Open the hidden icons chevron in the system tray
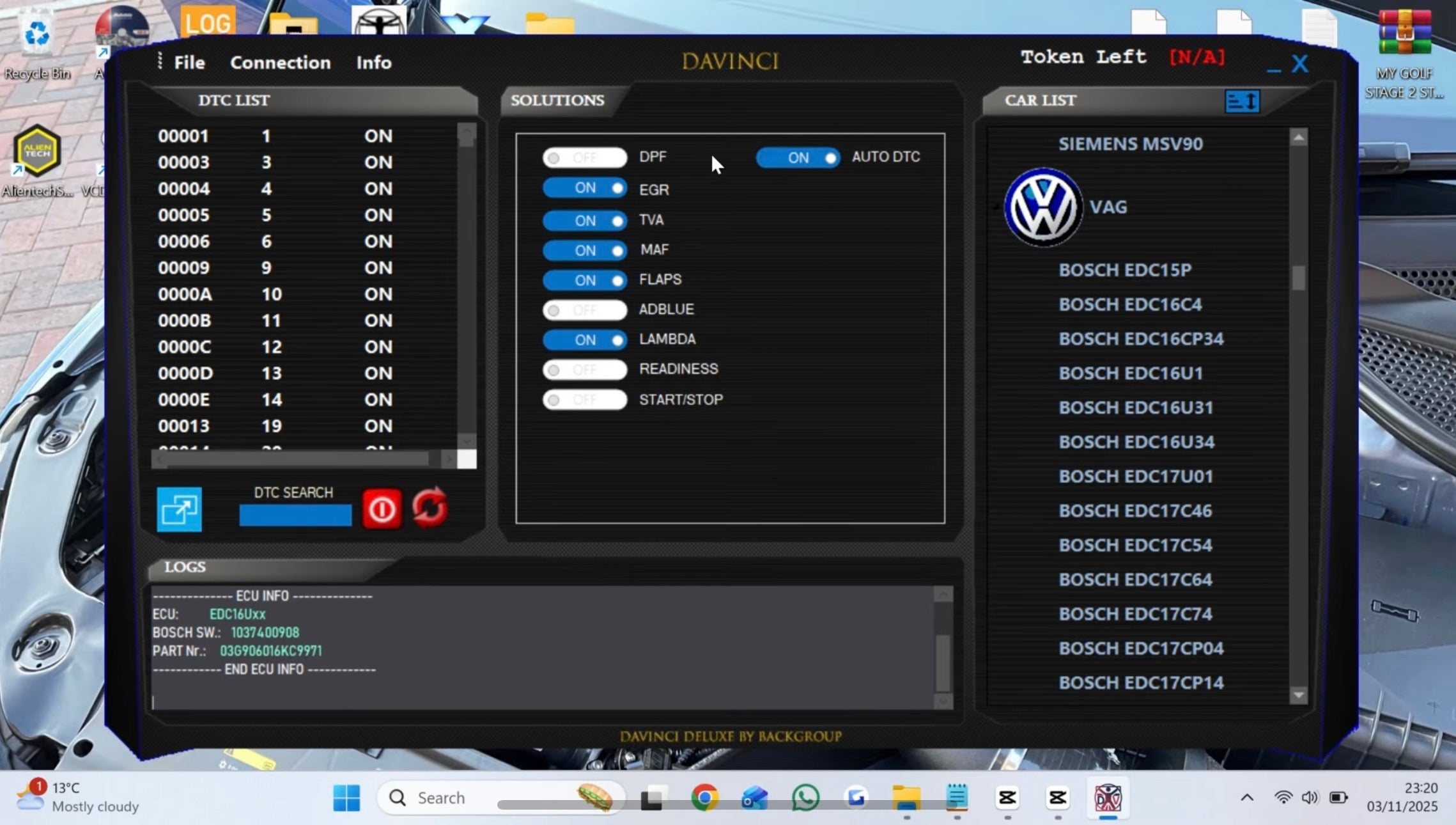Image resolution: width=1456 pixels, height=825 pixels. click(x=1246, y=797)
